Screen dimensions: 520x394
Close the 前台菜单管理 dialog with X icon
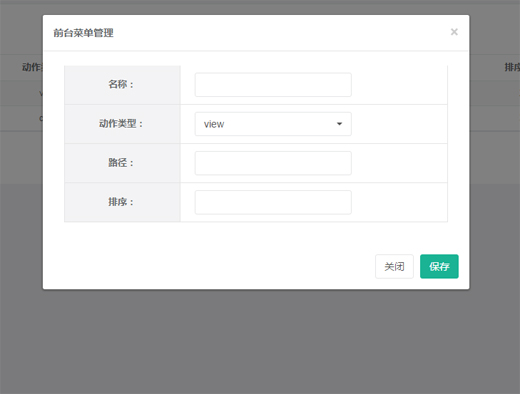(x=454, y=32)
